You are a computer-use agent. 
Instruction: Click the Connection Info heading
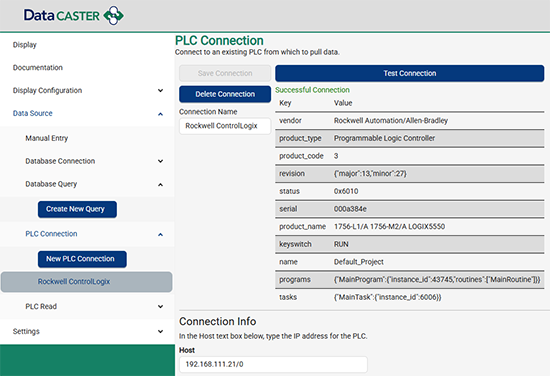click(x=217, y=321)
